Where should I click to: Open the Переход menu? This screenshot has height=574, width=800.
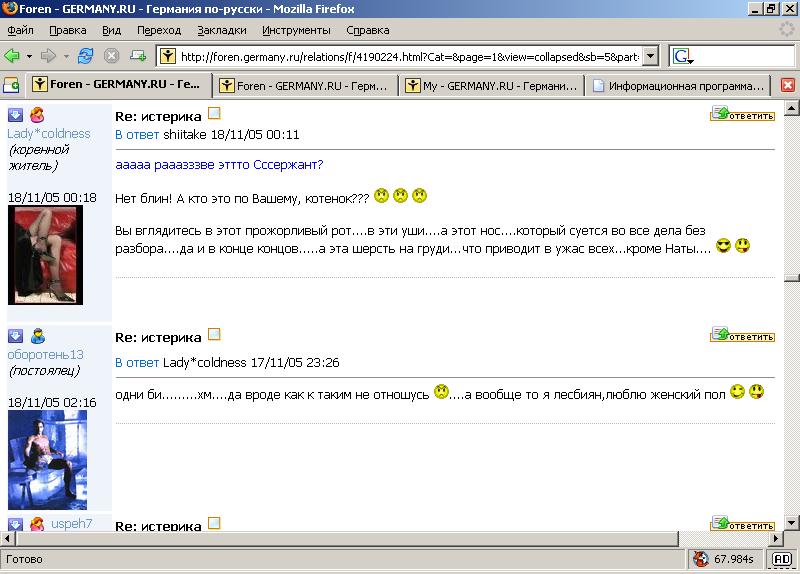(159, 30)
